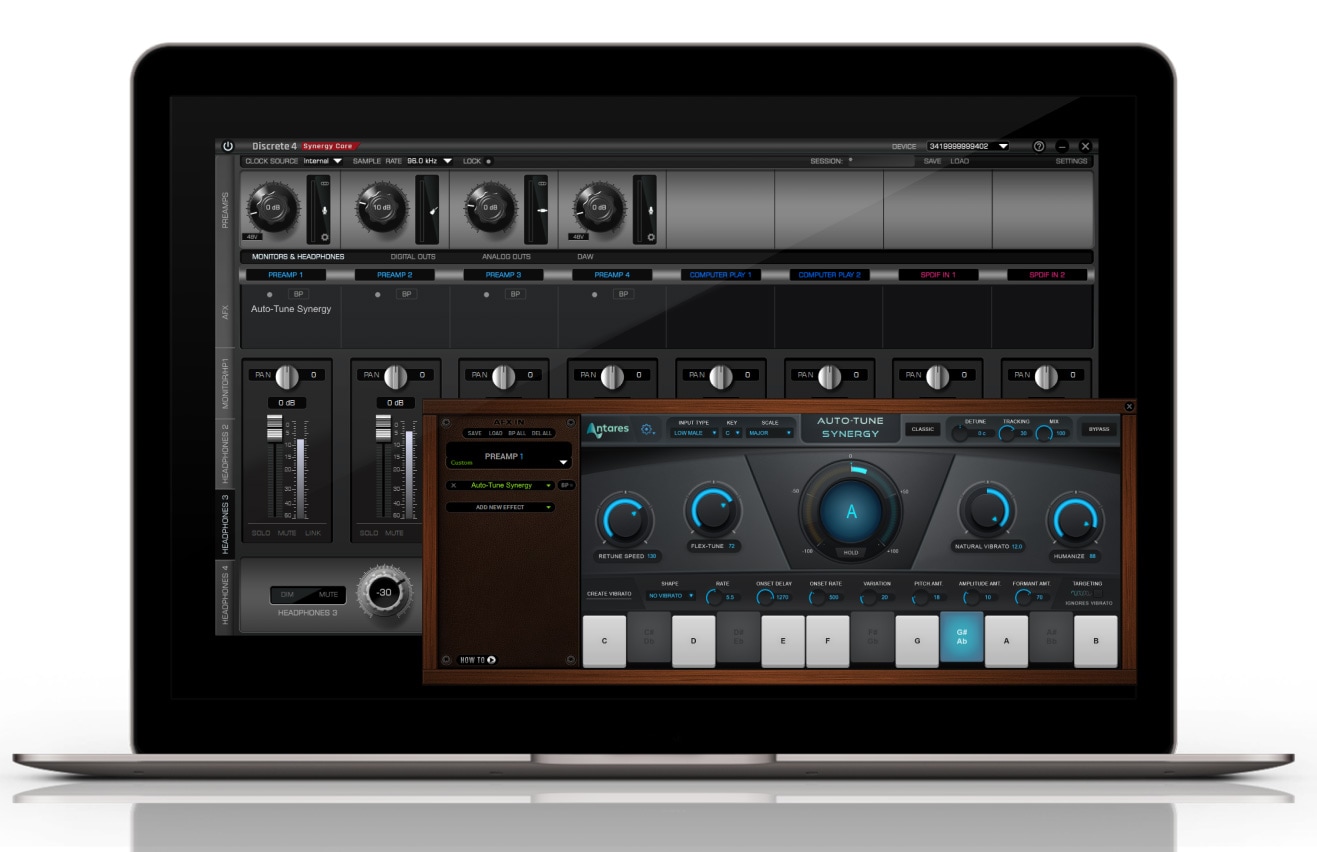Image resolution: width=1317 pixels, height=852 pixels.
Task: Click the Flex-Tune knob
Action: click(712, 512)
